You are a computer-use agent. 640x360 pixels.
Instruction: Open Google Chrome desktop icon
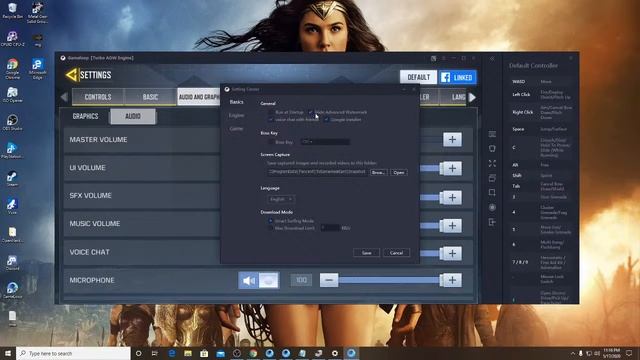click(12, 69)
